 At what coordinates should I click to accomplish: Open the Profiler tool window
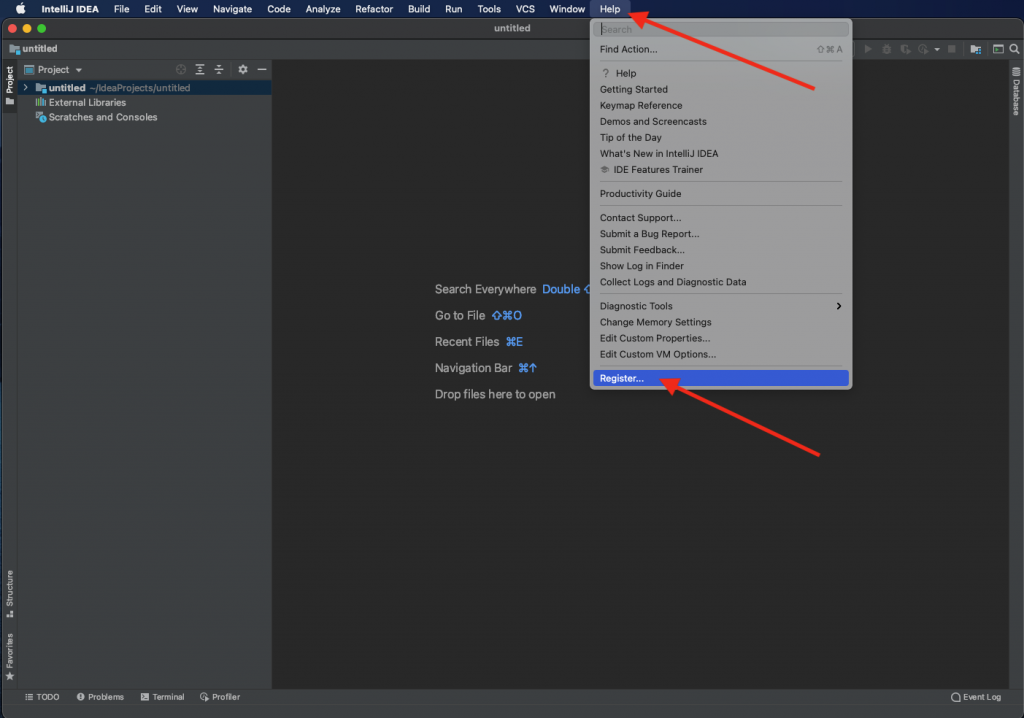click(x=220, y=697)
